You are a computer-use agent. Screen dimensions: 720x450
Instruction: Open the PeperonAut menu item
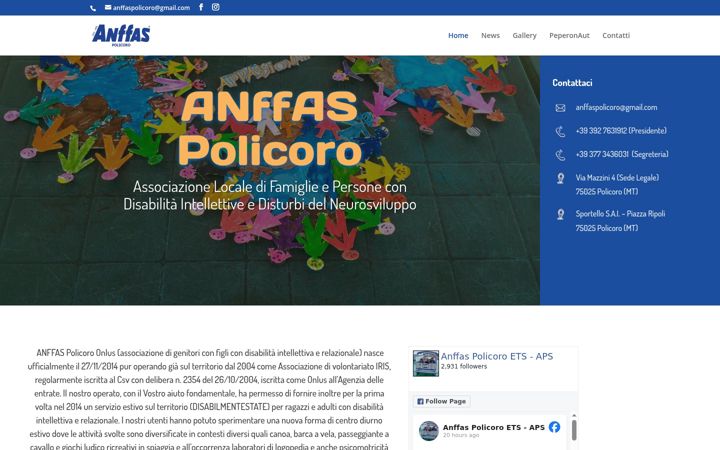point(569,35)
